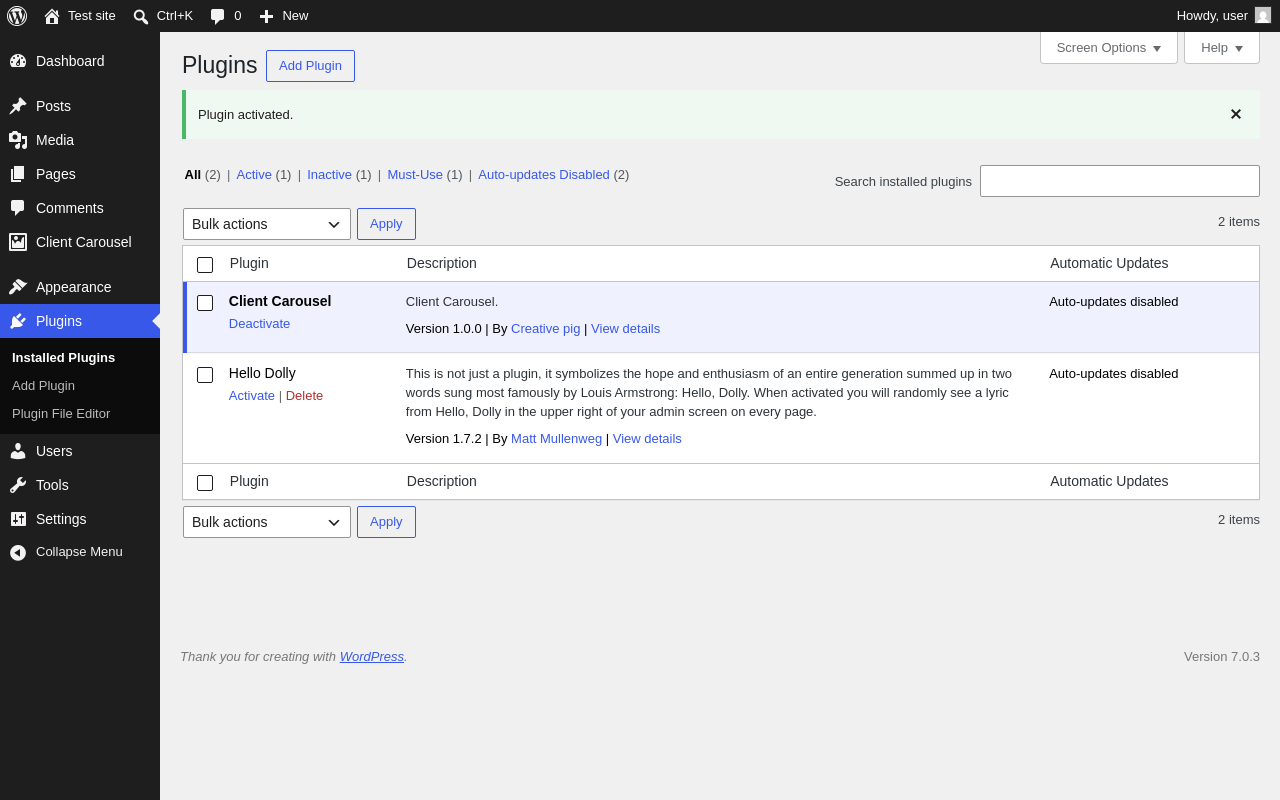Tick the Client Carousel plugin checkbox
Screen dimensions: 1280x800
point(205,303)
